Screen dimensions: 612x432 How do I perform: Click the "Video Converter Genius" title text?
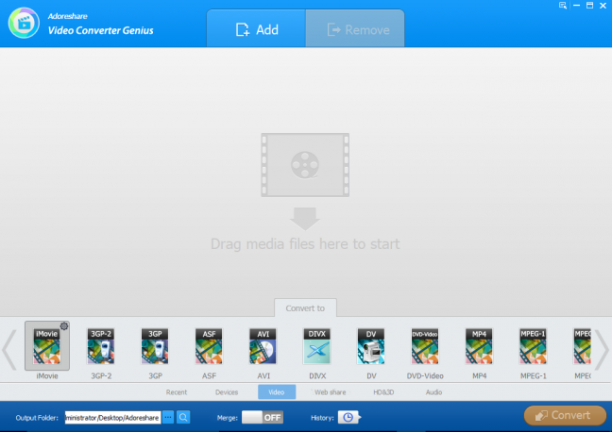[100, 30]
